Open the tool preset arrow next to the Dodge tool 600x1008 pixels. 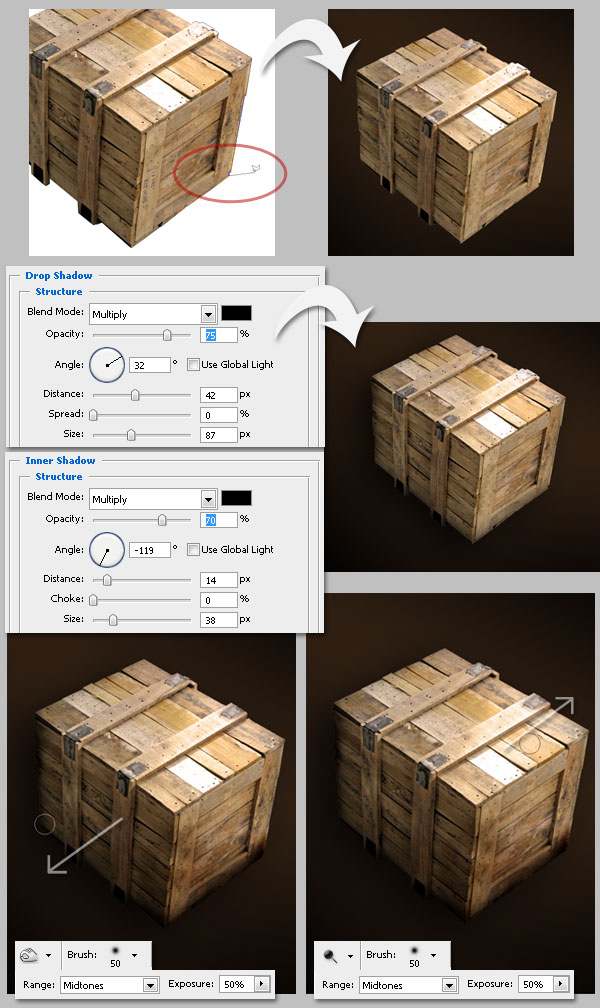point(350,955)
